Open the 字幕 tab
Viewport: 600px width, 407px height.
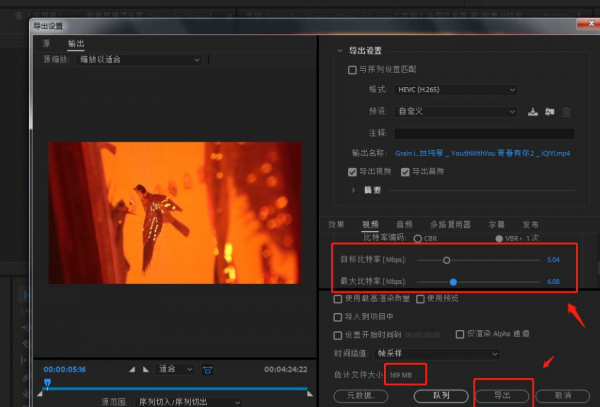point(496,225)
